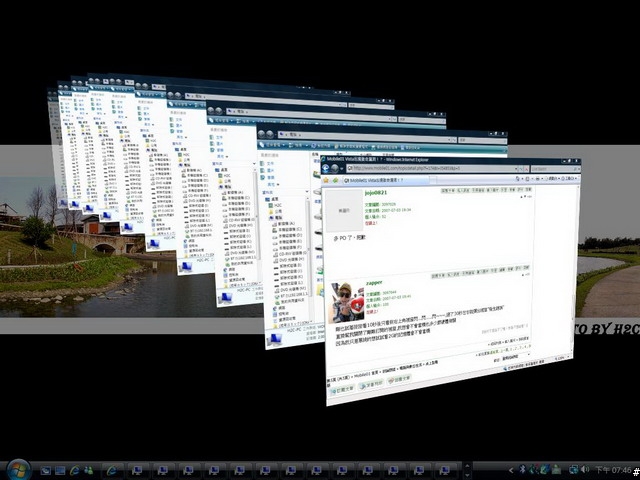640x480 pixels.
Task: Open the Windows Start orb
Action: [x=18, y=470]
